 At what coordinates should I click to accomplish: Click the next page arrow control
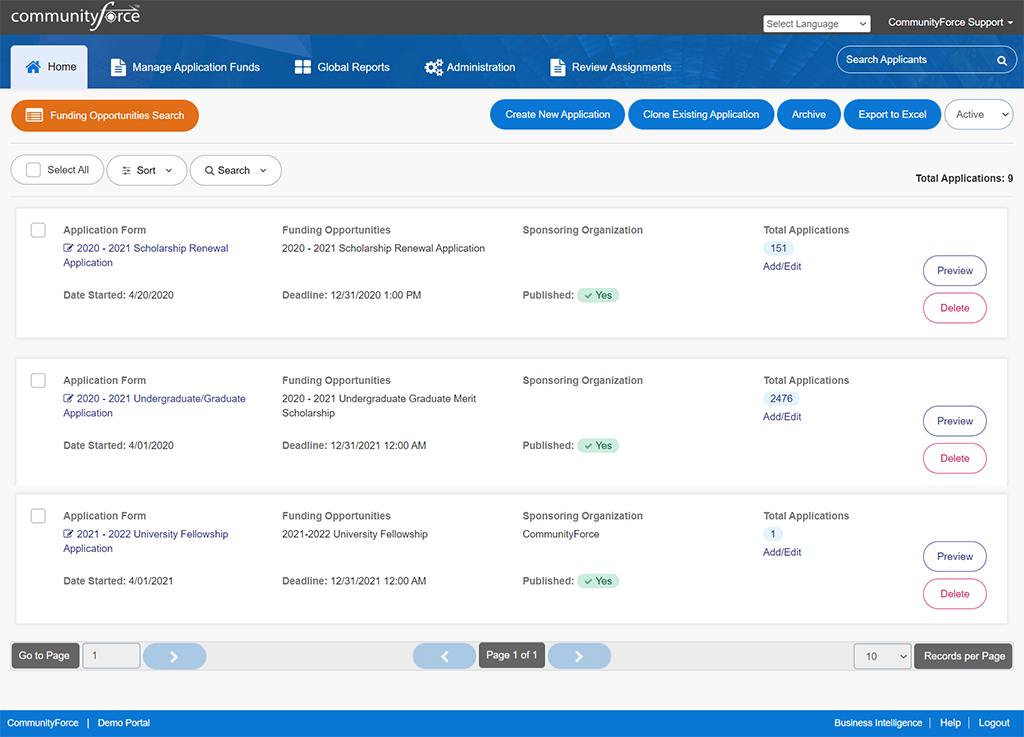click(x=579, y=656)
